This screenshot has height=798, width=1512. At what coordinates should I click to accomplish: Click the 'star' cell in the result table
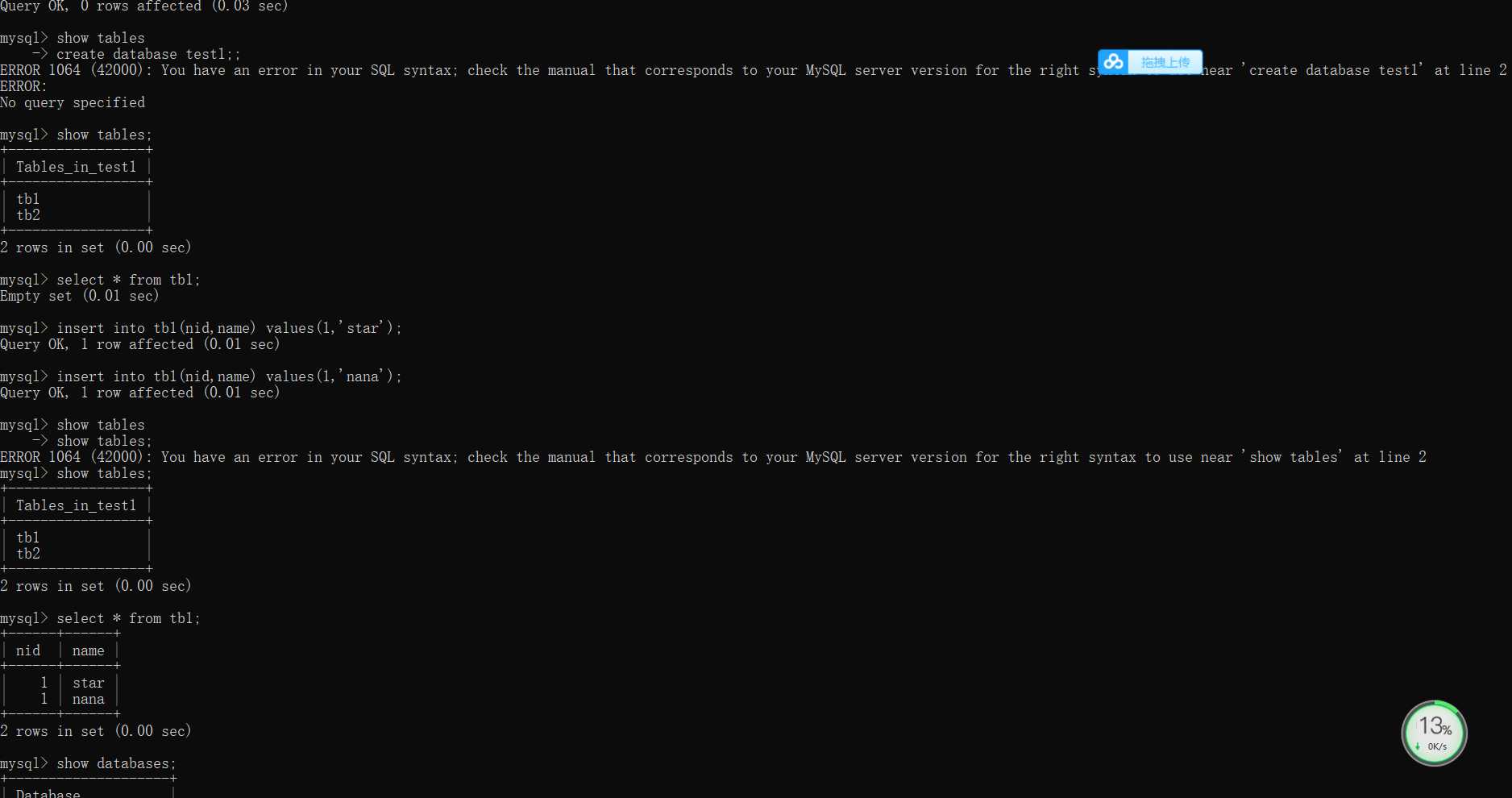click(89, 683)
